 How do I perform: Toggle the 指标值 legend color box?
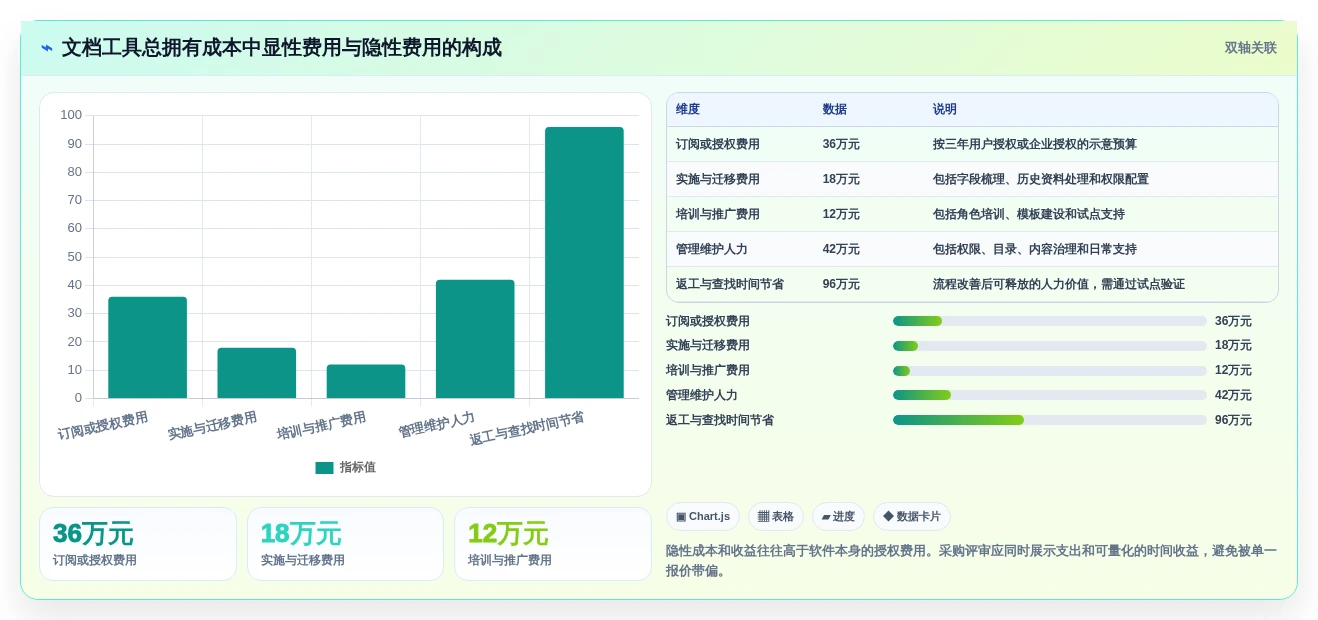coord(324,467)
